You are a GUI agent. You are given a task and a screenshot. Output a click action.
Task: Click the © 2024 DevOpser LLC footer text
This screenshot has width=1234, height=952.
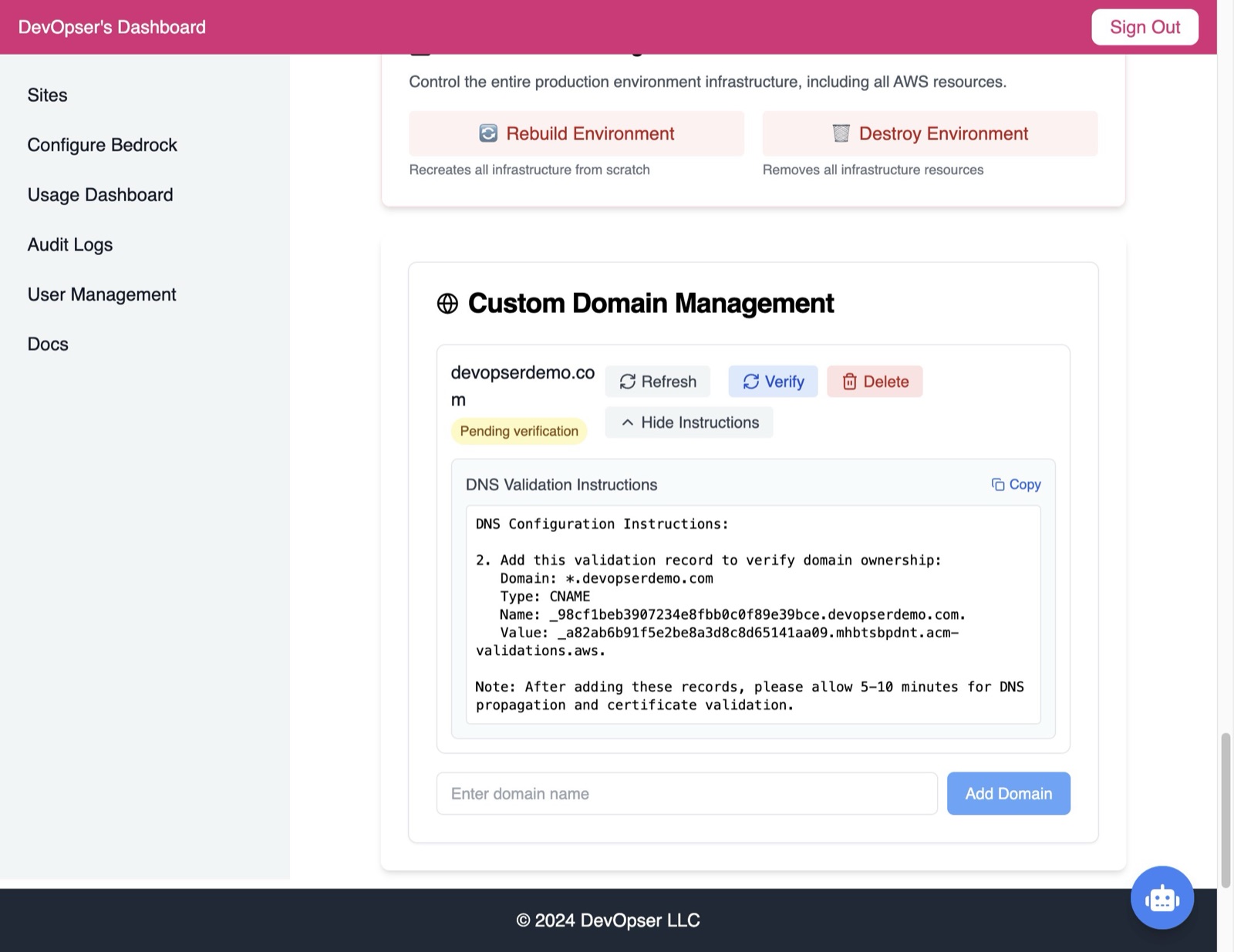click(x=608, y=920)
